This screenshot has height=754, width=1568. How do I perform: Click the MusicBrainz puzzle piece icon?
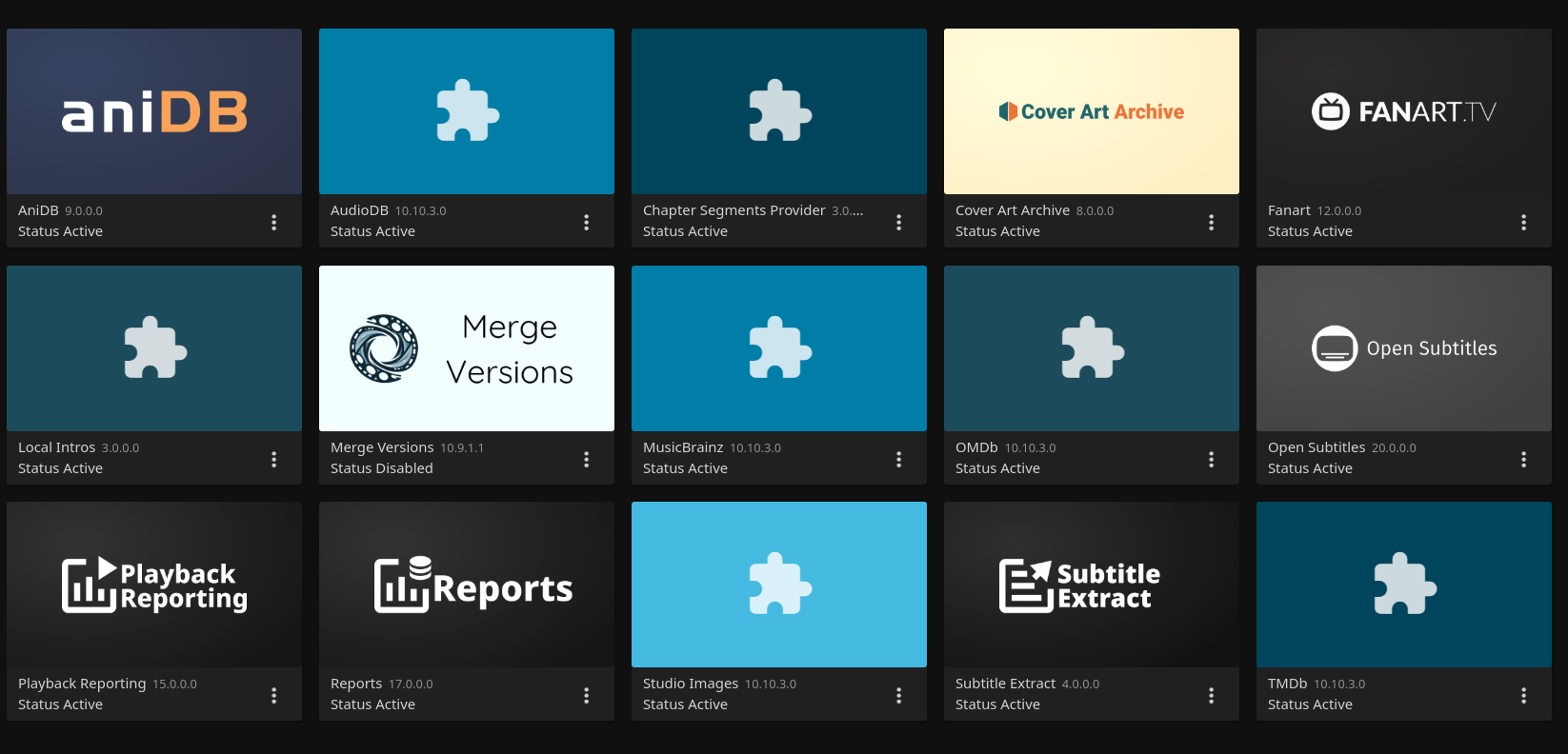[779, 348]
